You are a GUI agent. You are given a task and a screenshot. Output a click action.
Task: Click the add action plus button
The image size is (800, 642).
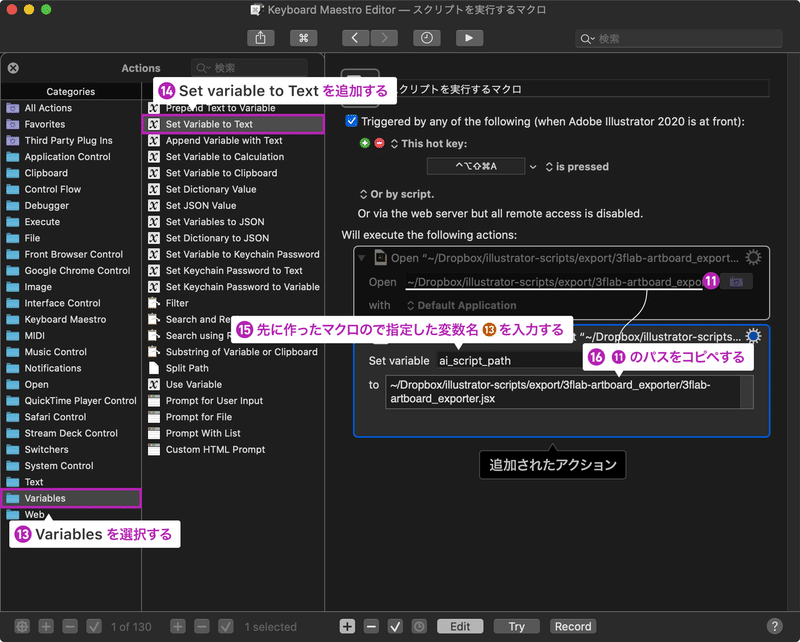pos(347,626)
